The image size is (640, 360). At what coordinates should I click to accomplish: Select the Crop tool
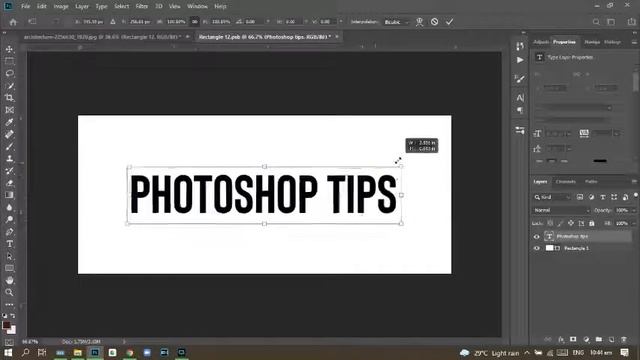tap(9, 98)
